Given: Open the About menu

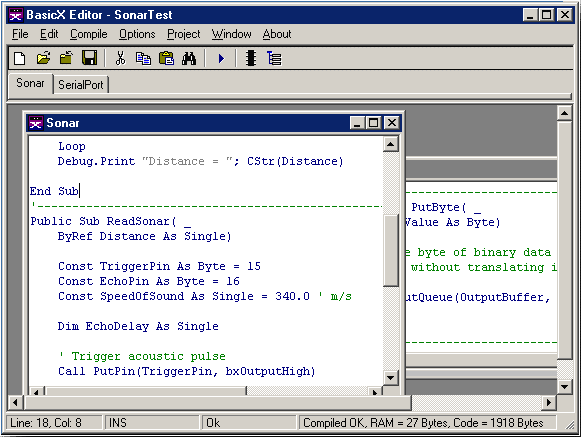Looking at the screenshot, I should pos(277,34).
